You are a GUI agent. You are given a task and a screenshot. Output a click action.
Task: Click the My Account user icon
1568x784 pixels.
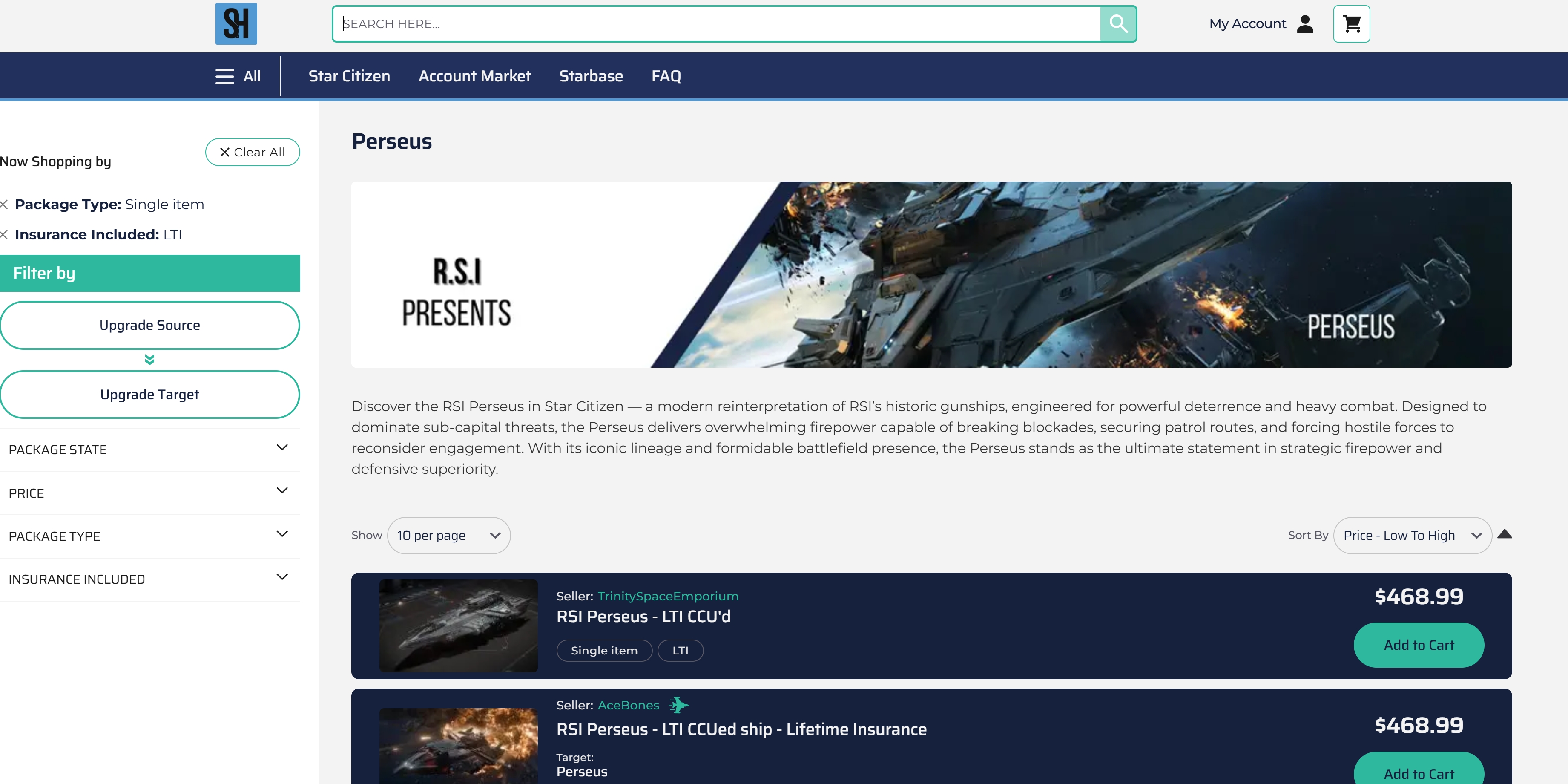click(1305, 24)
